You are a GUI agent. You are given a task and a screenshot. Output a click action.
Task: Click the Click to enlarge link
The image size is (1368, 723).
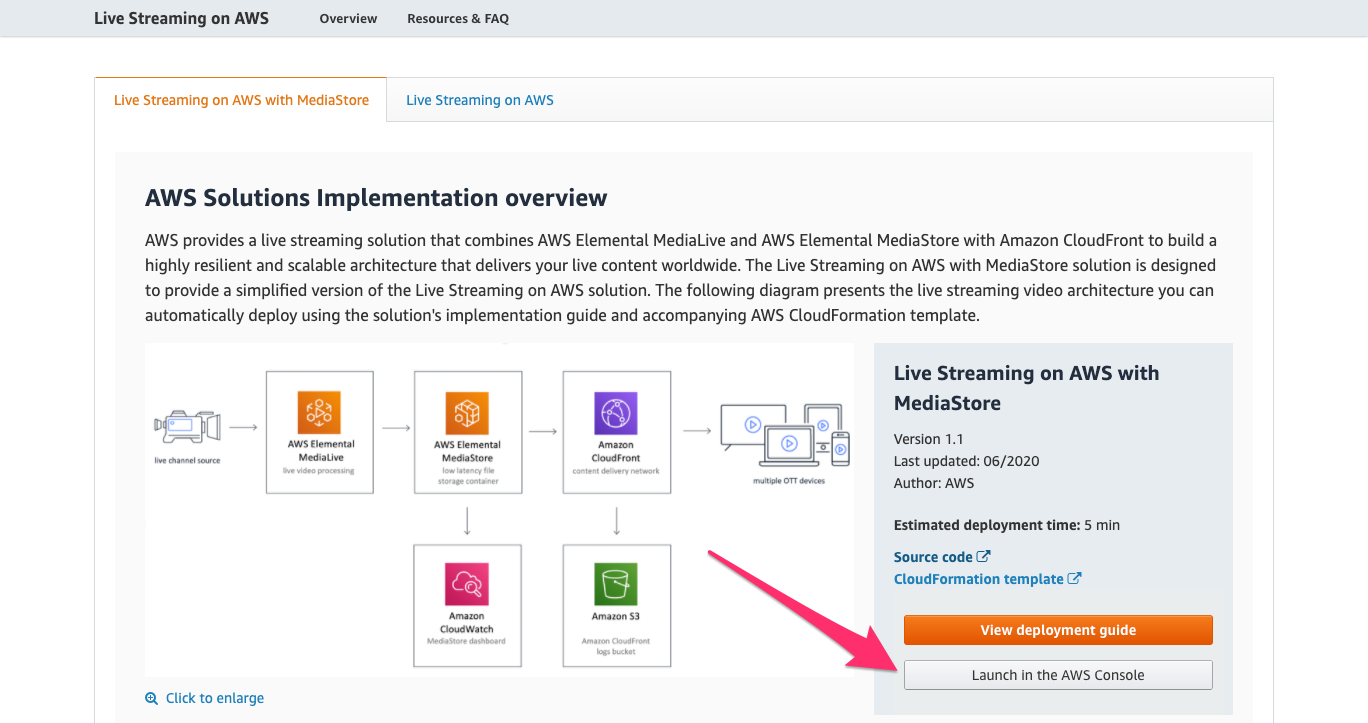tap(215, 698)
